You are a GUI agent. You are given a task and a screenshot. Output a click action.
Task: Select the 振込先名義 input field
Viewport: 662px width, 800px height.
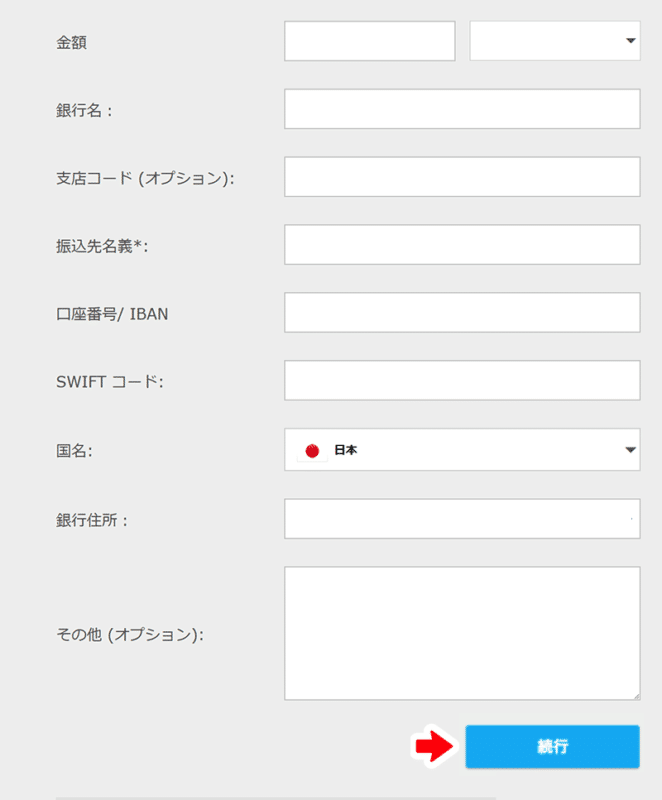click(462, 244)
